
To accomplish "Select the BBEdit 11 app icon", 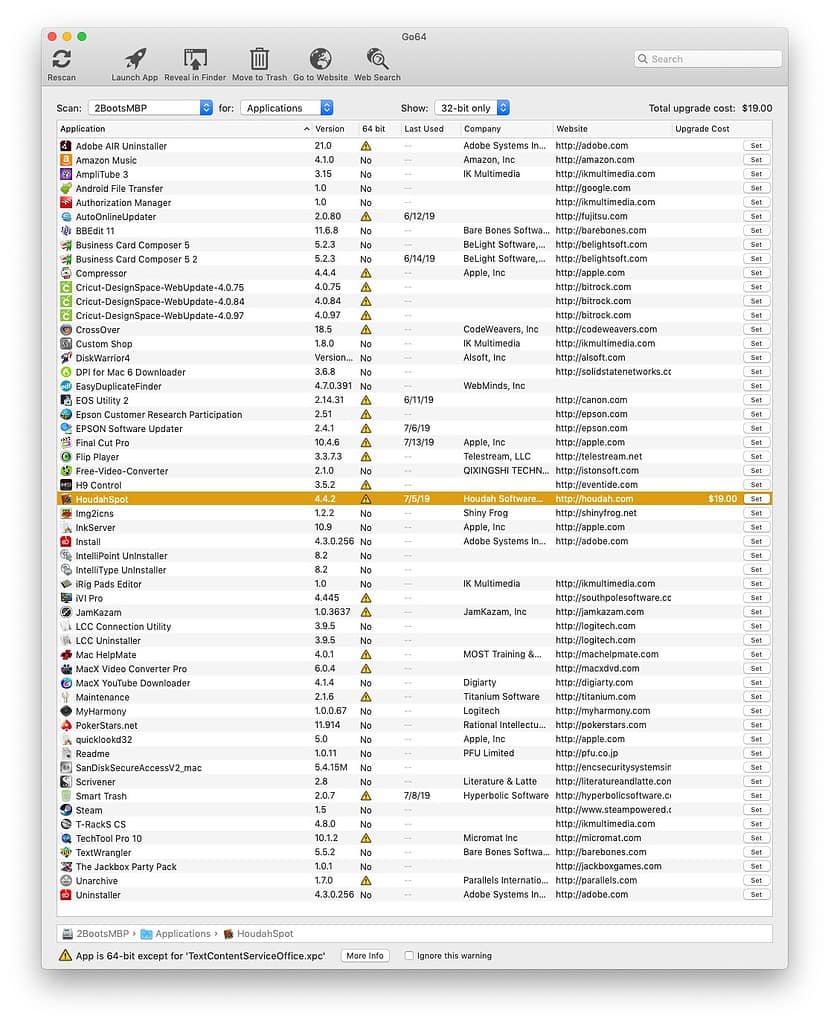I will pyautogui.click(x=66, y=231).
